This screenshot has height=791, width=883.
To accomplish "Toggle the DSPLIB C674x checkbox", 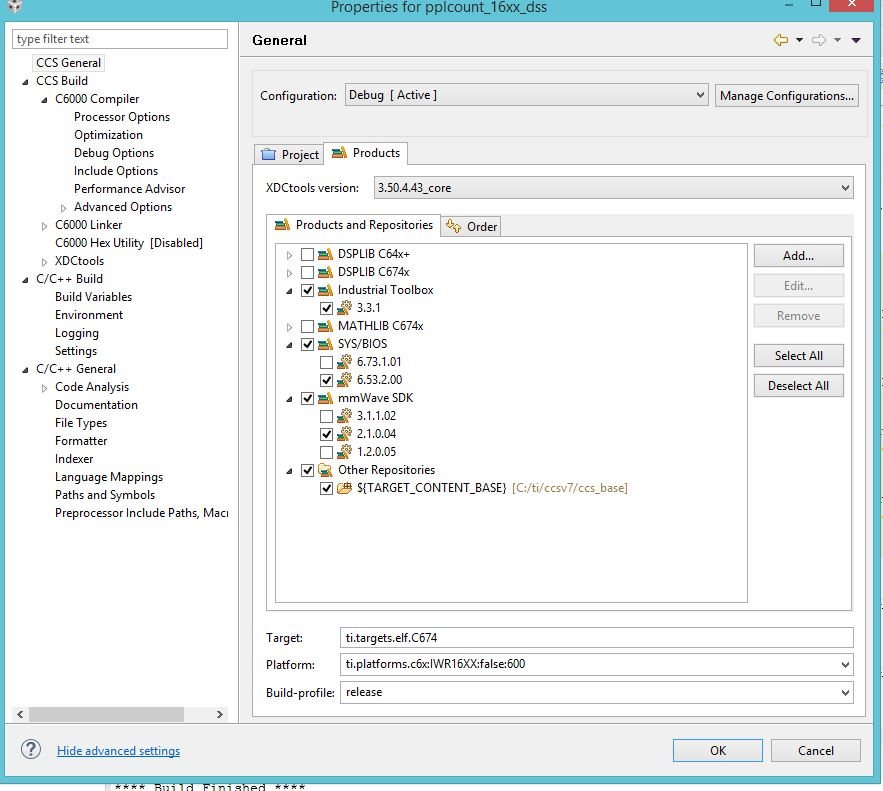I will [307, 272].
